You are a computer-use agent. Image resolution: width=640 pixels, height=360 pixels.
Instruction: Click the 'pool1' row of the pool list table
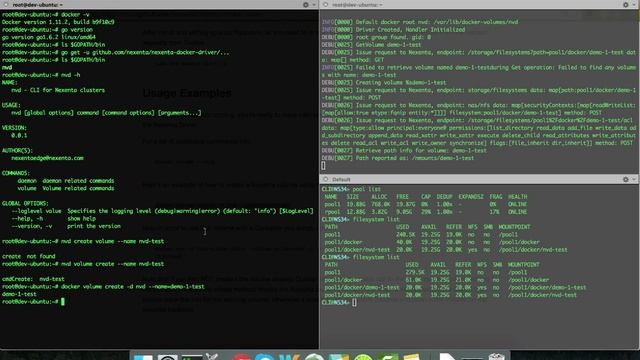pyautogui.click(x=426, y=204)
